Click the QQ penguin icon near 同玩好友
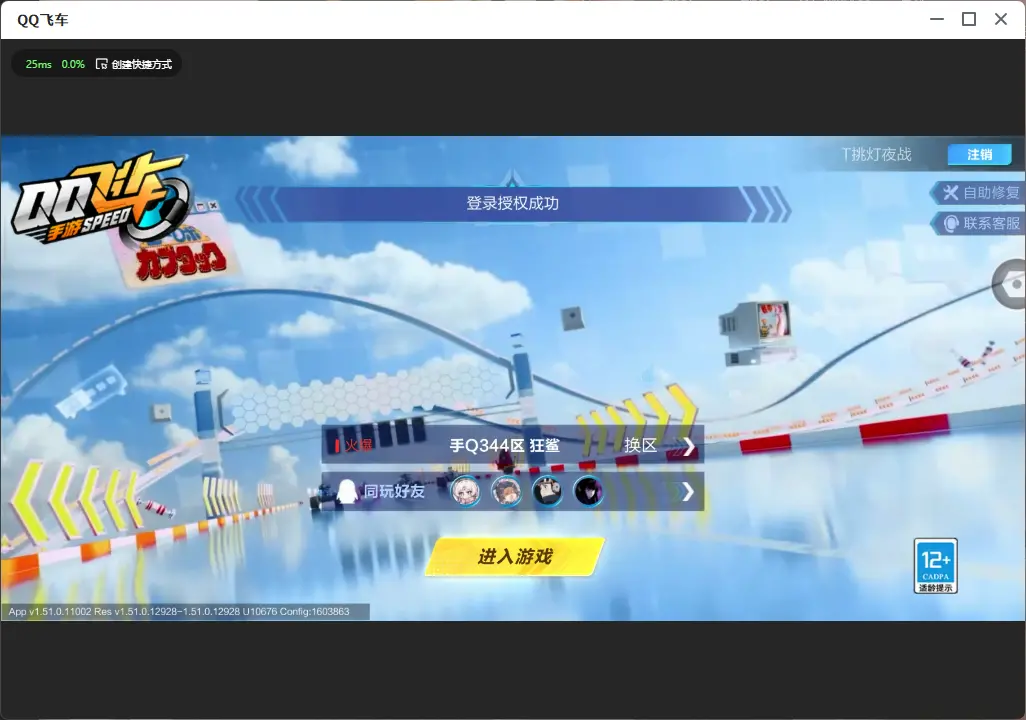 click(x=347, y=491)
